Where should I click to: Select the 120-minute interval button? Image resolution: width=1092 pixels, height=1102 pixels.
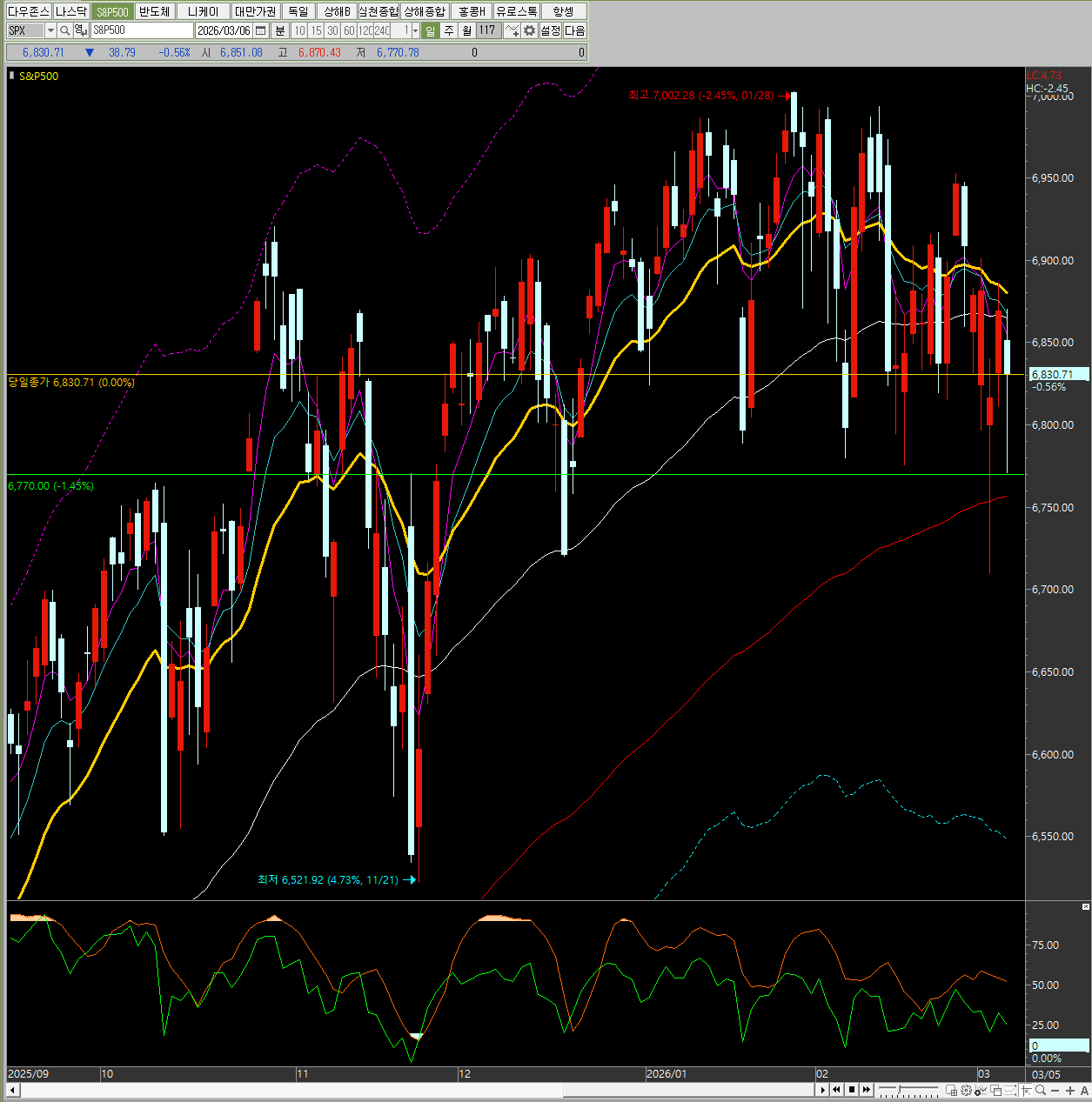tap(365, 30)
